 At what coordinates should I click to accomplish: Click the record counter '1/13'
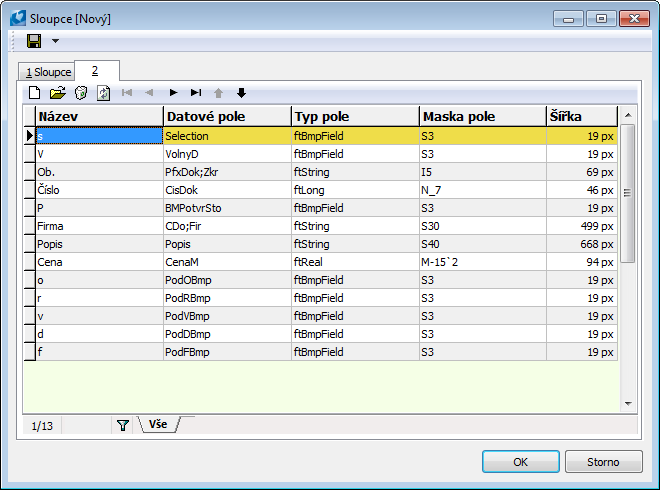pos(42,426)
